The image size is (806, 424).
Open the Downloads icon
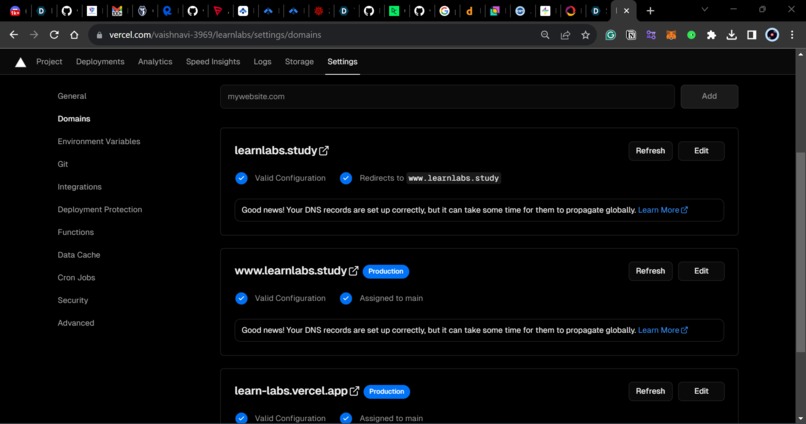tap(731, 35)
